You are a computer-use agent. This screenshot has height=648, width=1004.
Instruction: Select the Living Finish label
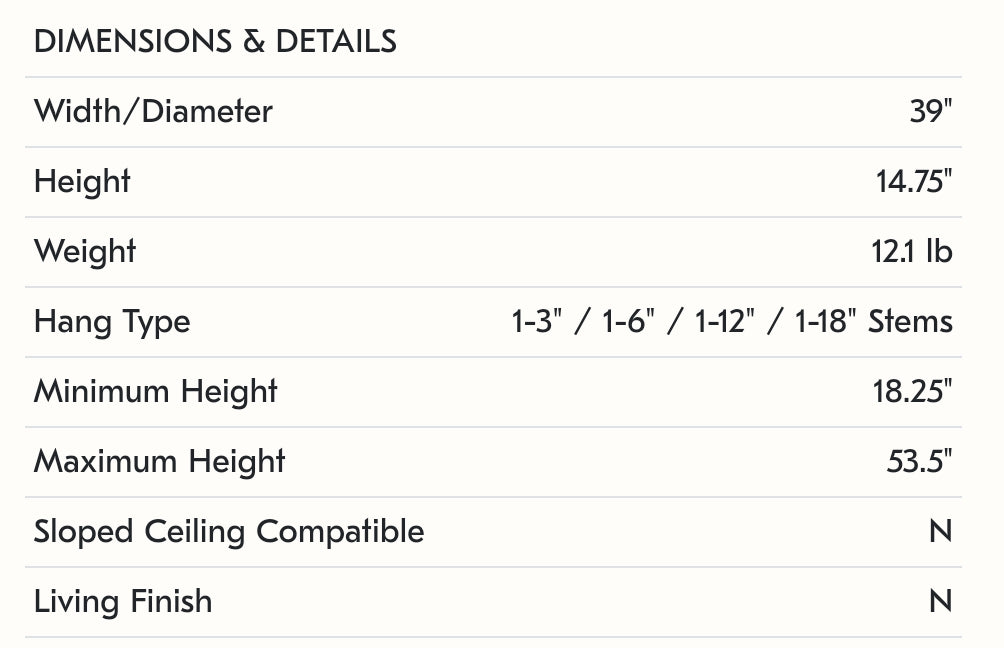click(x=123, y=601)
